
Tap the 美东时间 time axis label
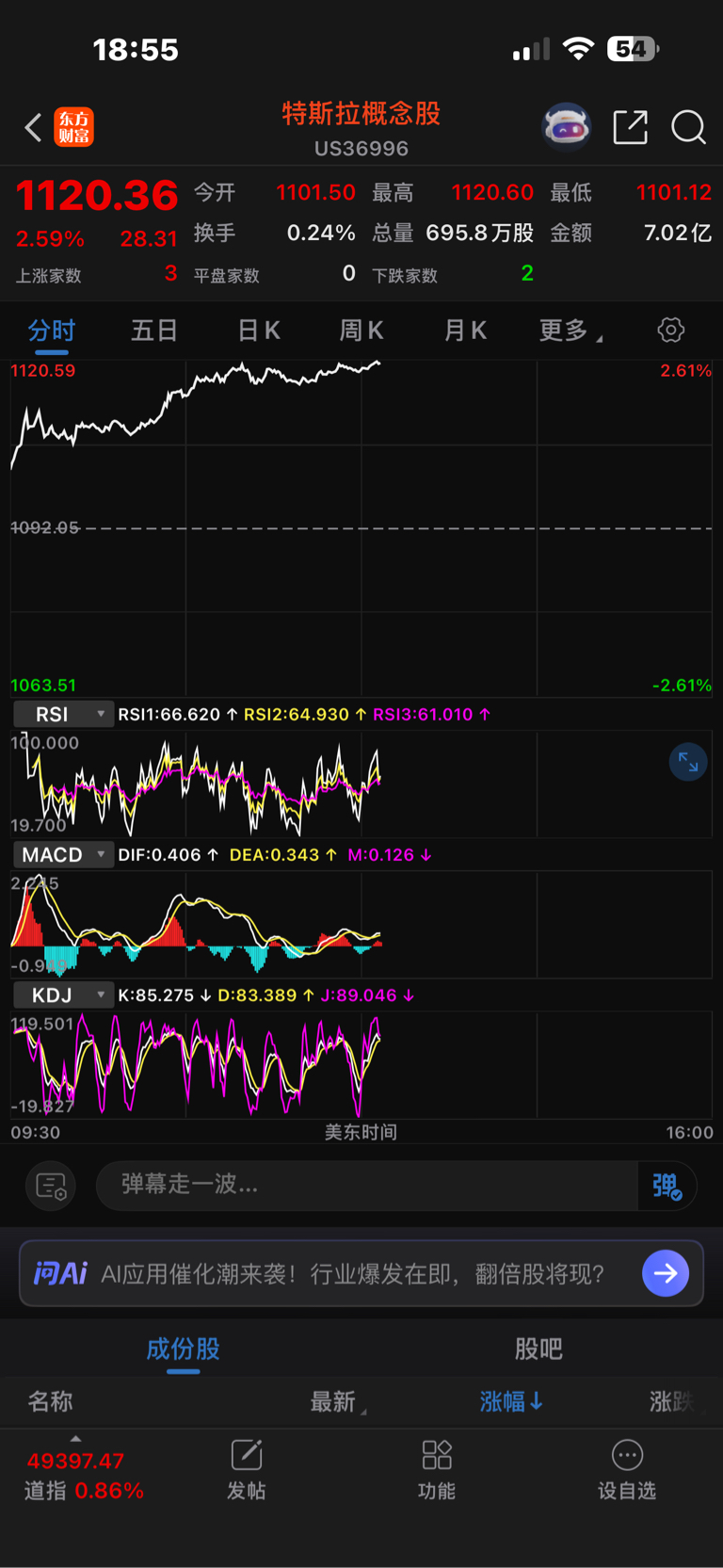[x=361, y=1132]
